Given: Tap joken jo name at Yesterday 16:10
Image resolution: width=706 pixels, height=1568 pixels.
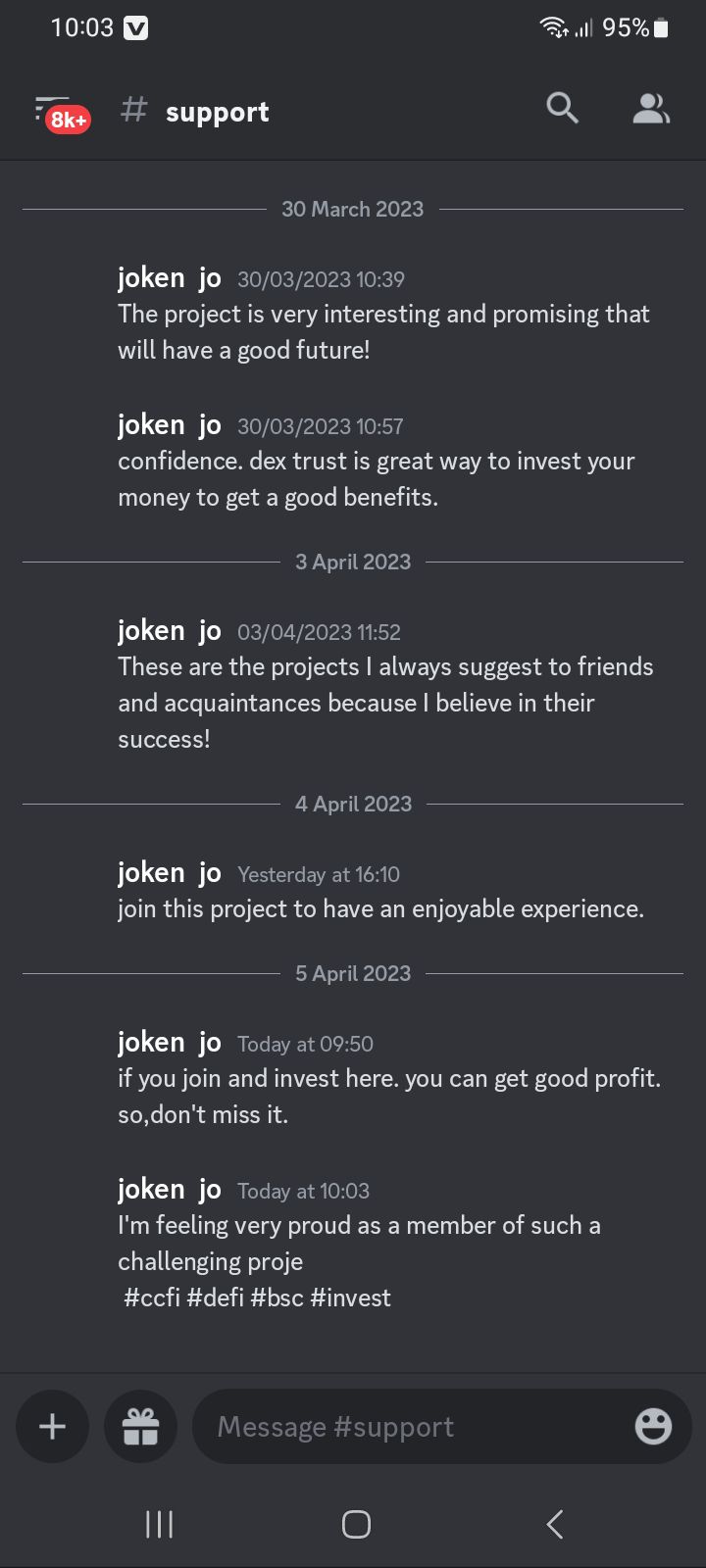Looking at the screenshot, I should point(170,873).
